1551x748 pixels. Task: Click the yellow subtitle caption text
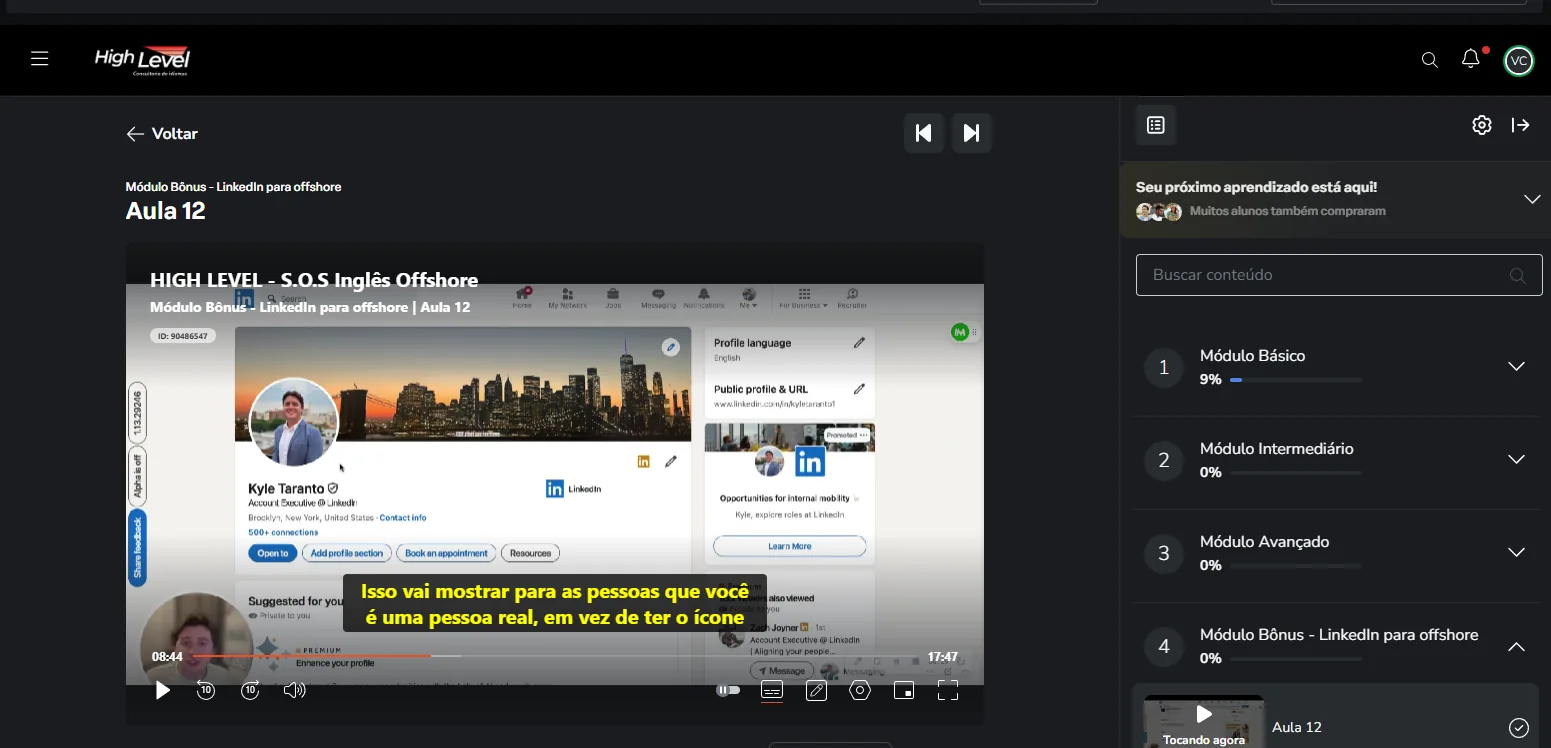(x=555, y=604)
